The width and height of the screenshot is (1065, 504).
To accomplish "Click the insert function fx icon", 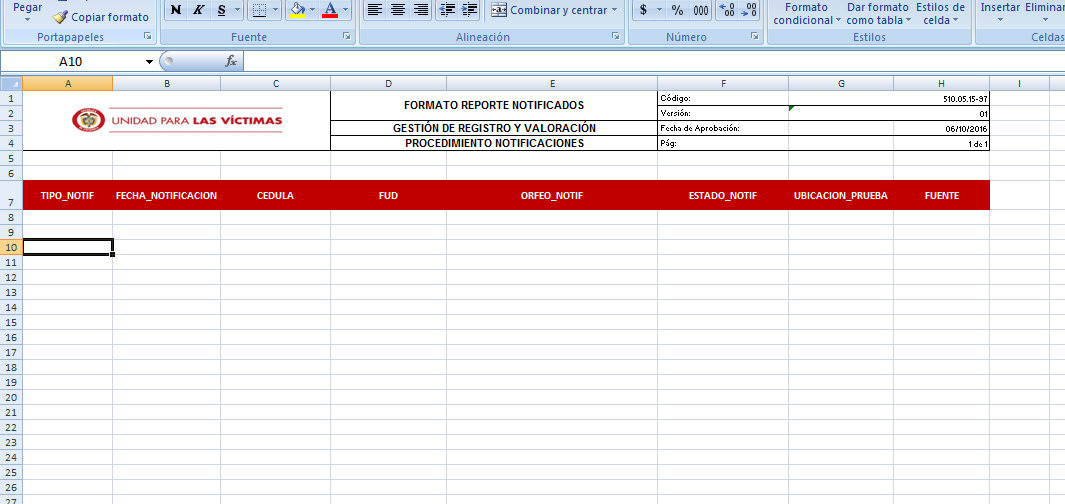I will (231, 61).
